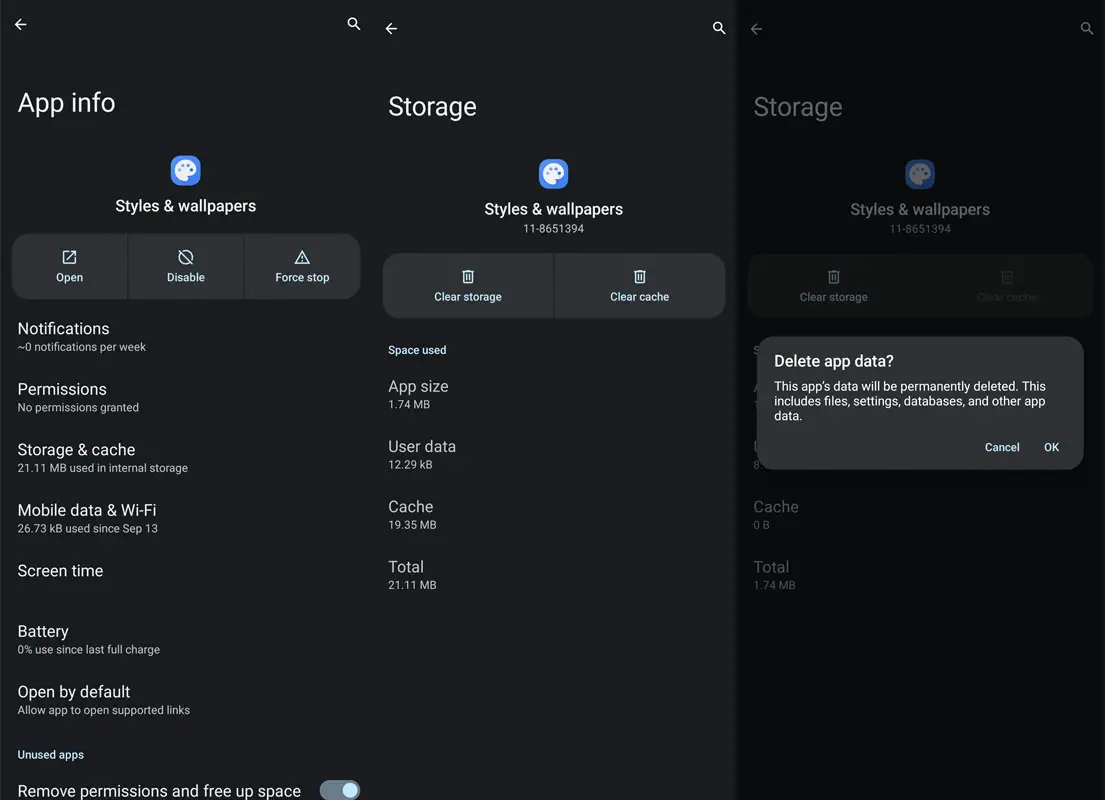Screen dimensions: 1105x800
Task: Tap the App info page title
Action: [66, 103]
